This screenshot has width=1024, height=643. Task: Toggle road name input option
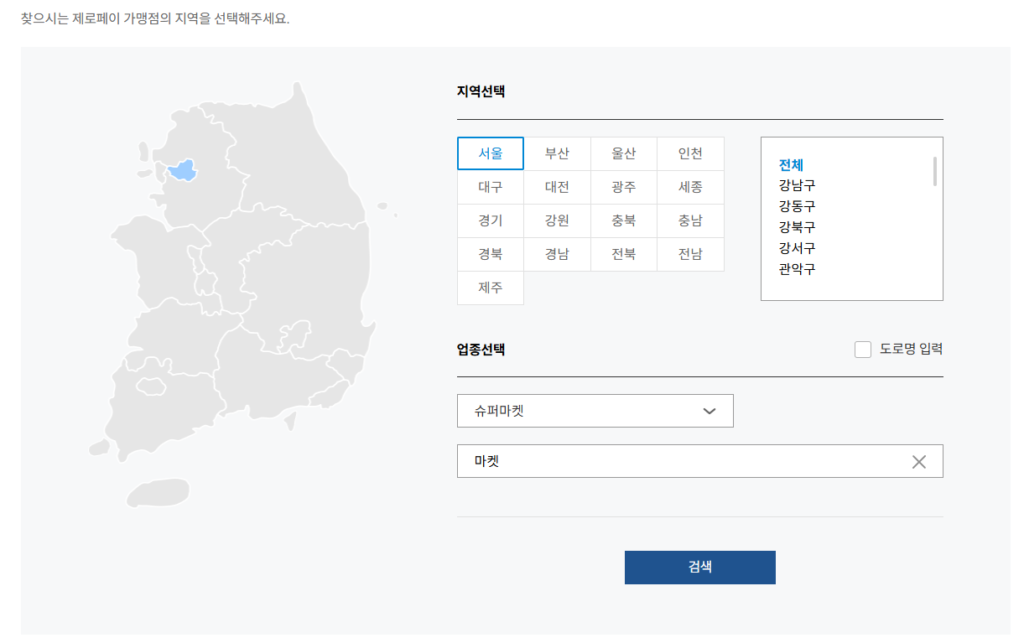click(862, 349)
